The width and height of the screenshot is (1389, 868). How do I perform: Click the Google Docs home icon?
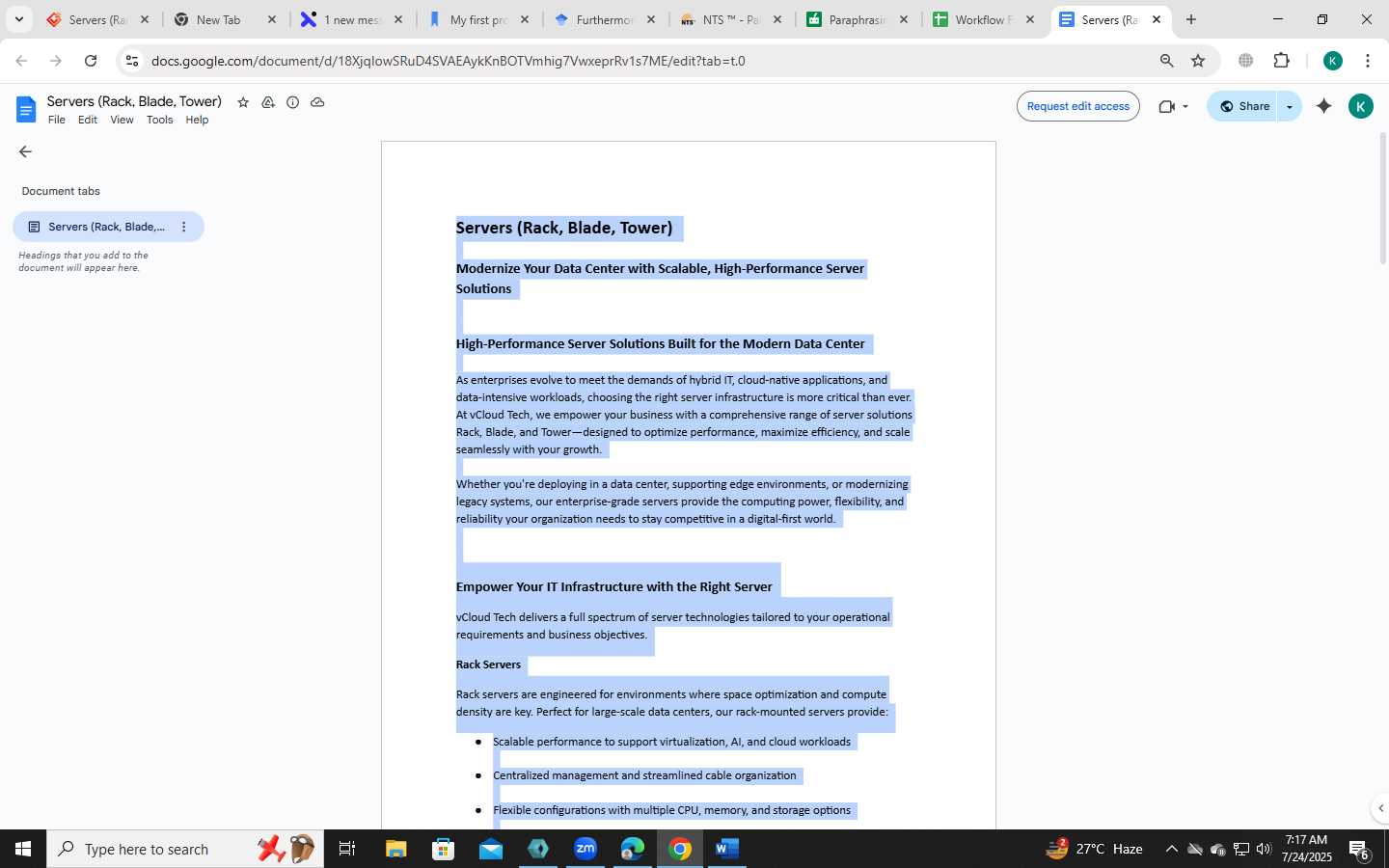coord(26,110)
